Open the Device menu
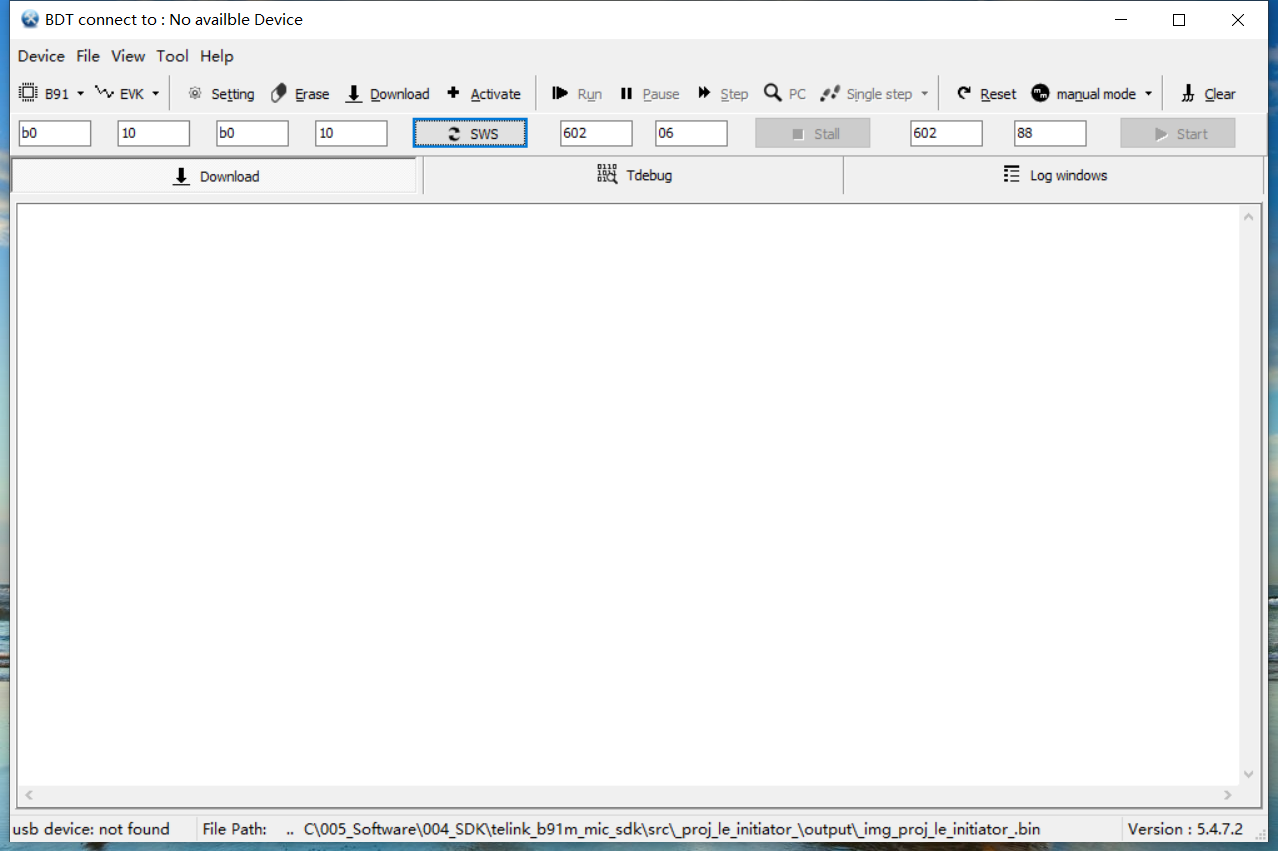 (x=40, y=56)
